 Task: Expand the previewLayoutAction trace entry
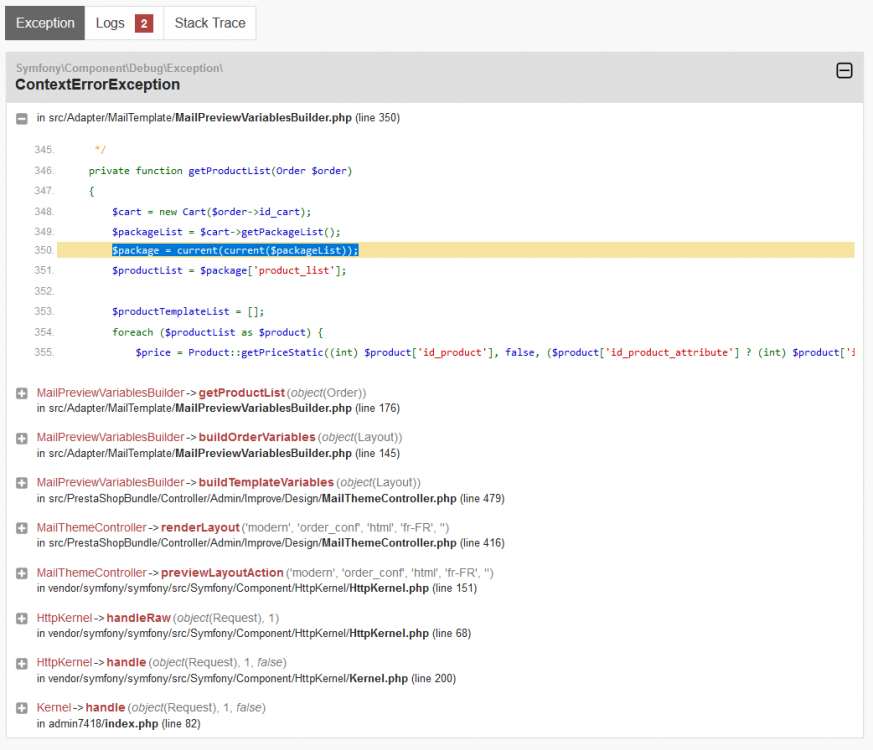coord(22,573)
